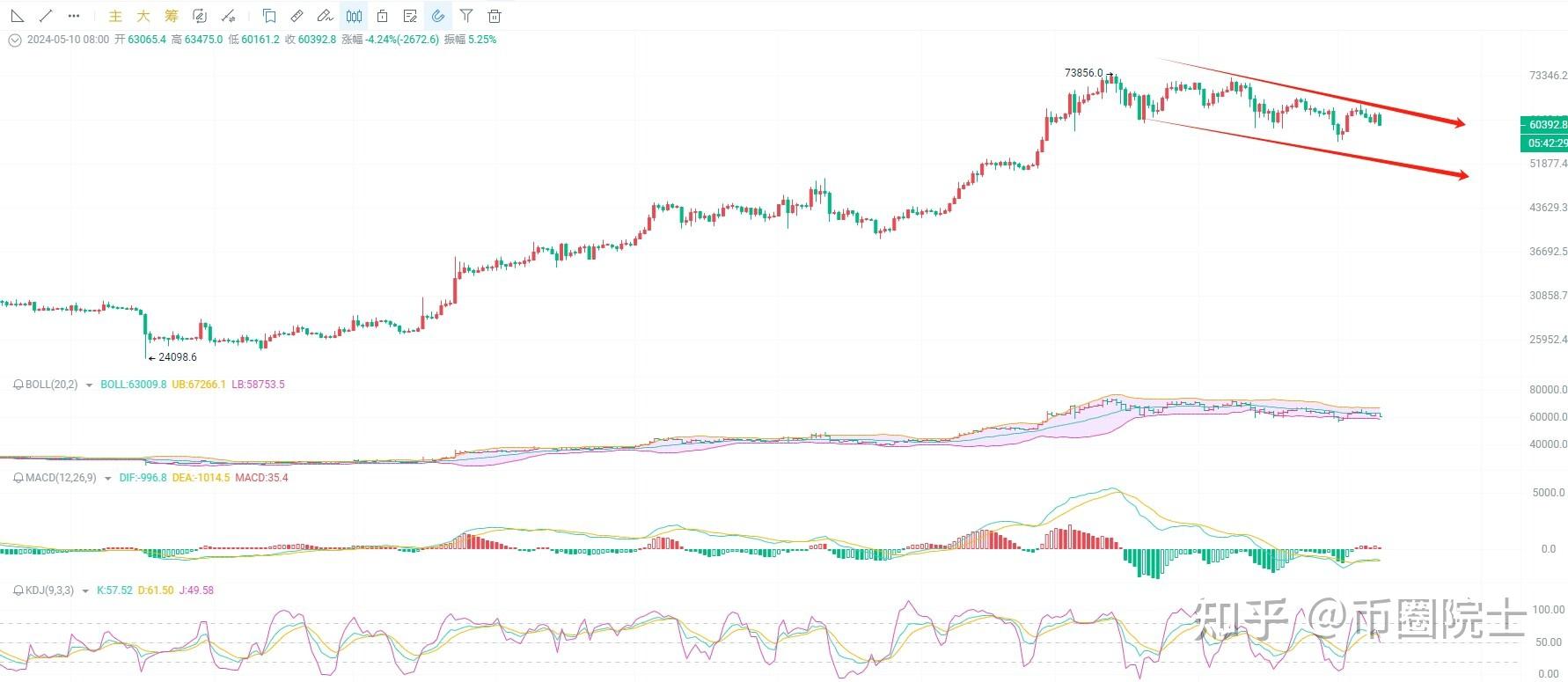This screenshot has width=1568, height=682.
Task: Toggle the magnet snap mode
Action: point(437,16)
